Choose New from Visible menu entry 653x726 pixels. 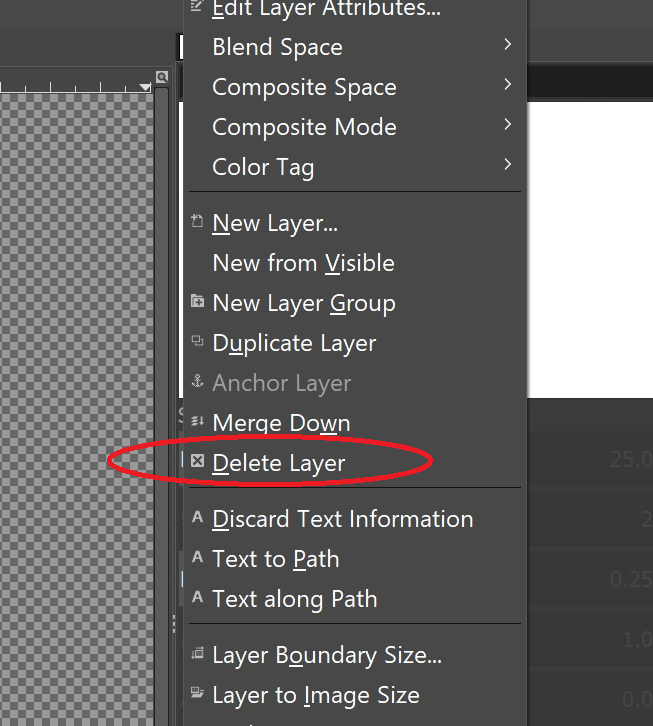303,263
